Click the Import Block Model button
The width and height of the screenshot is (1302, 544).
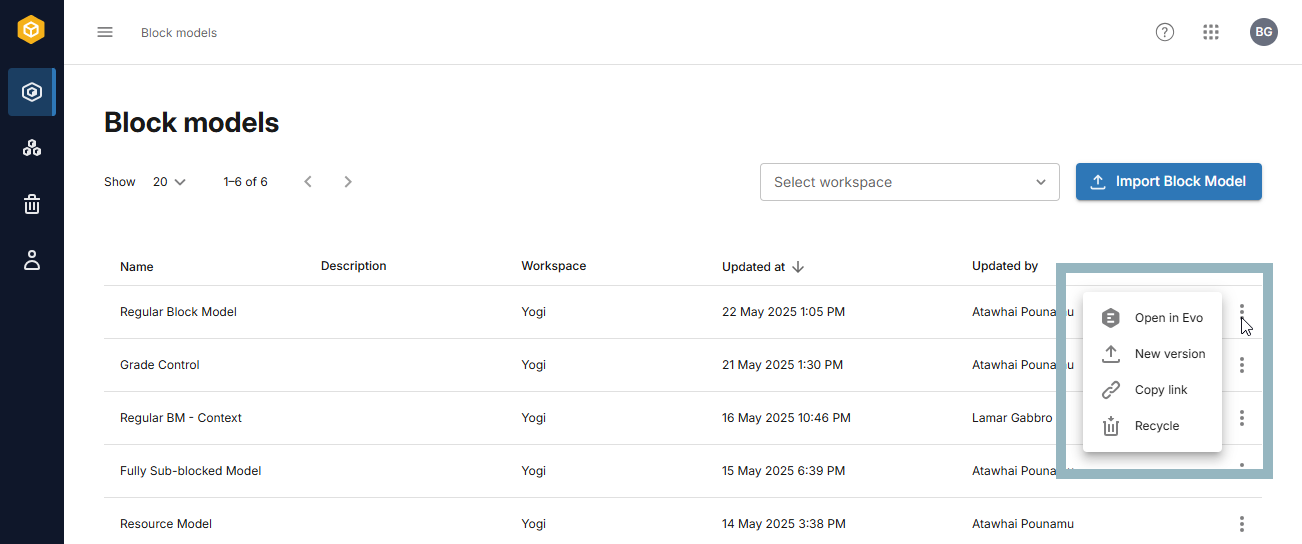coord(1168,182)
